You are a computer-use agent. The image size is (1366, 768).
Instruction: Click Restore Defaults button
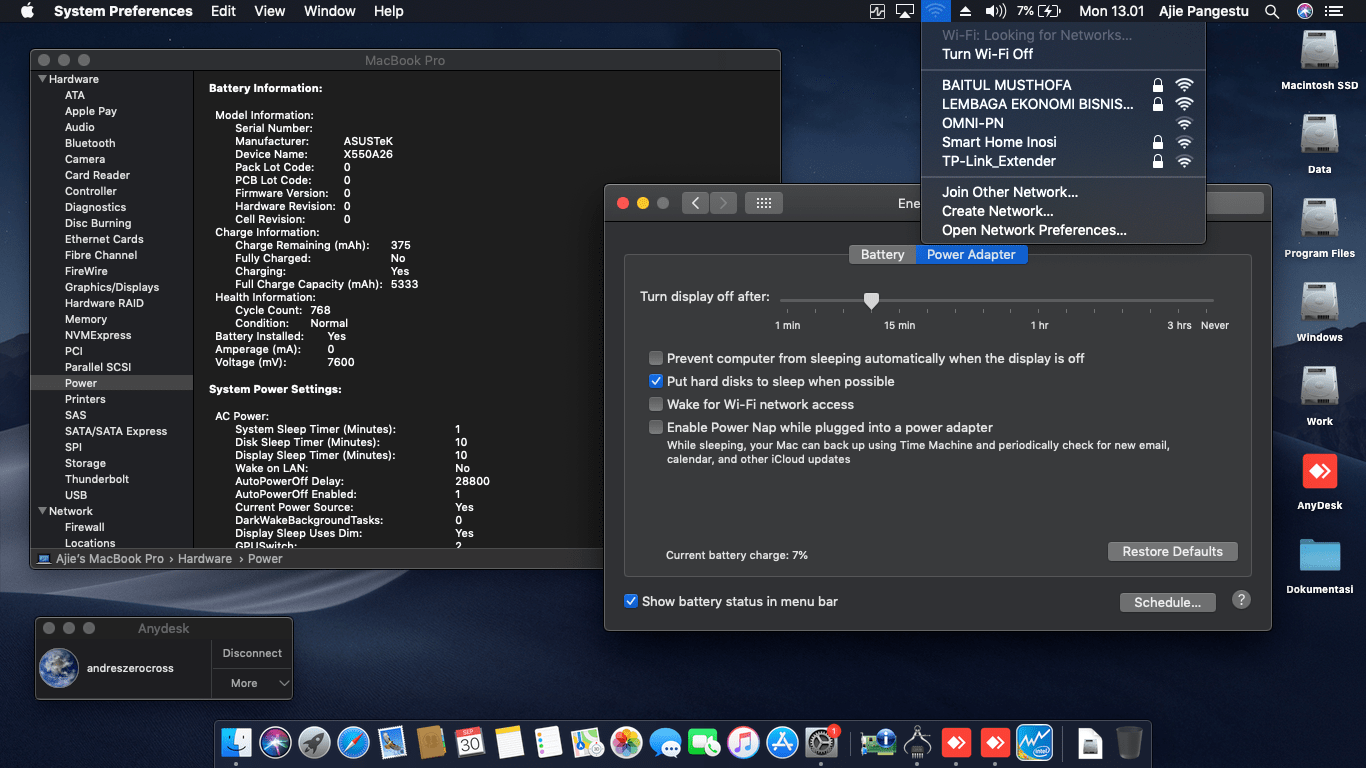tap(1172, 551)
